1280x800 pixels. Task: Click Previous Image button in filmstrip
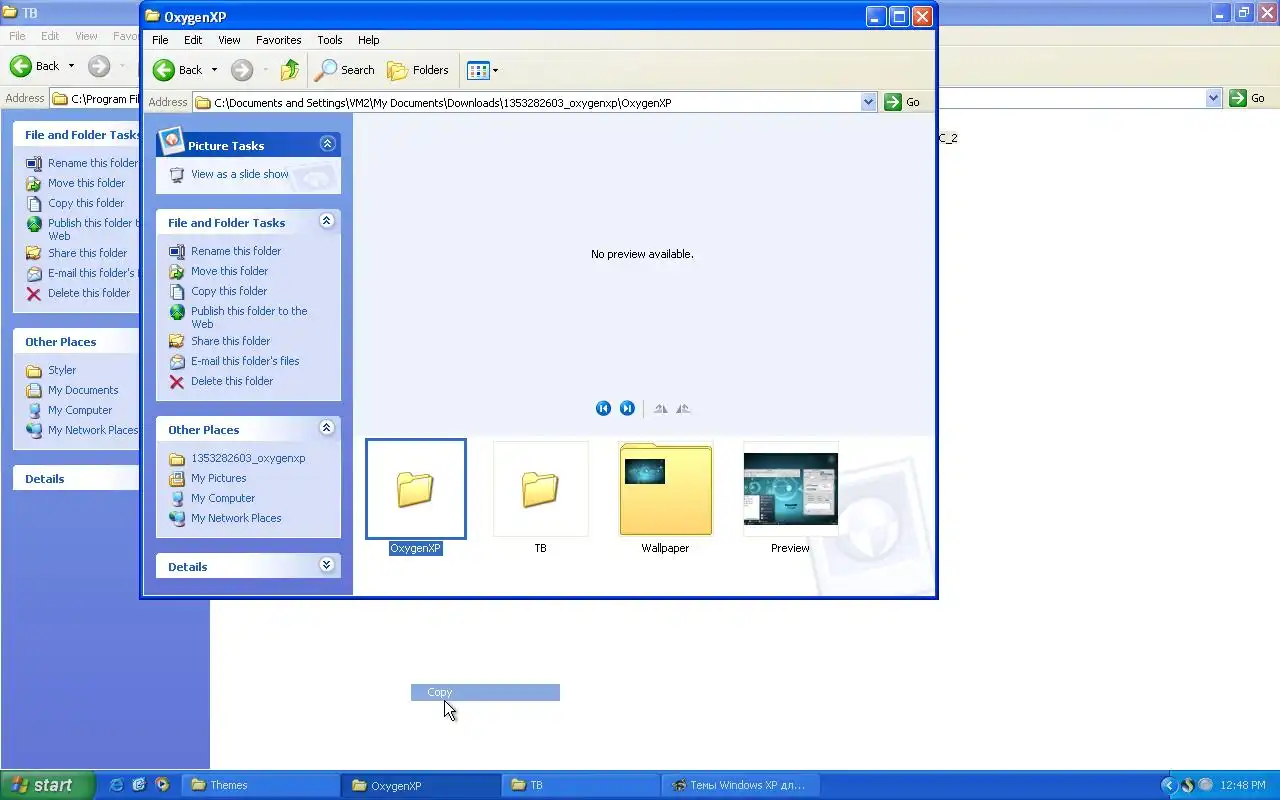tap(603, 408)
